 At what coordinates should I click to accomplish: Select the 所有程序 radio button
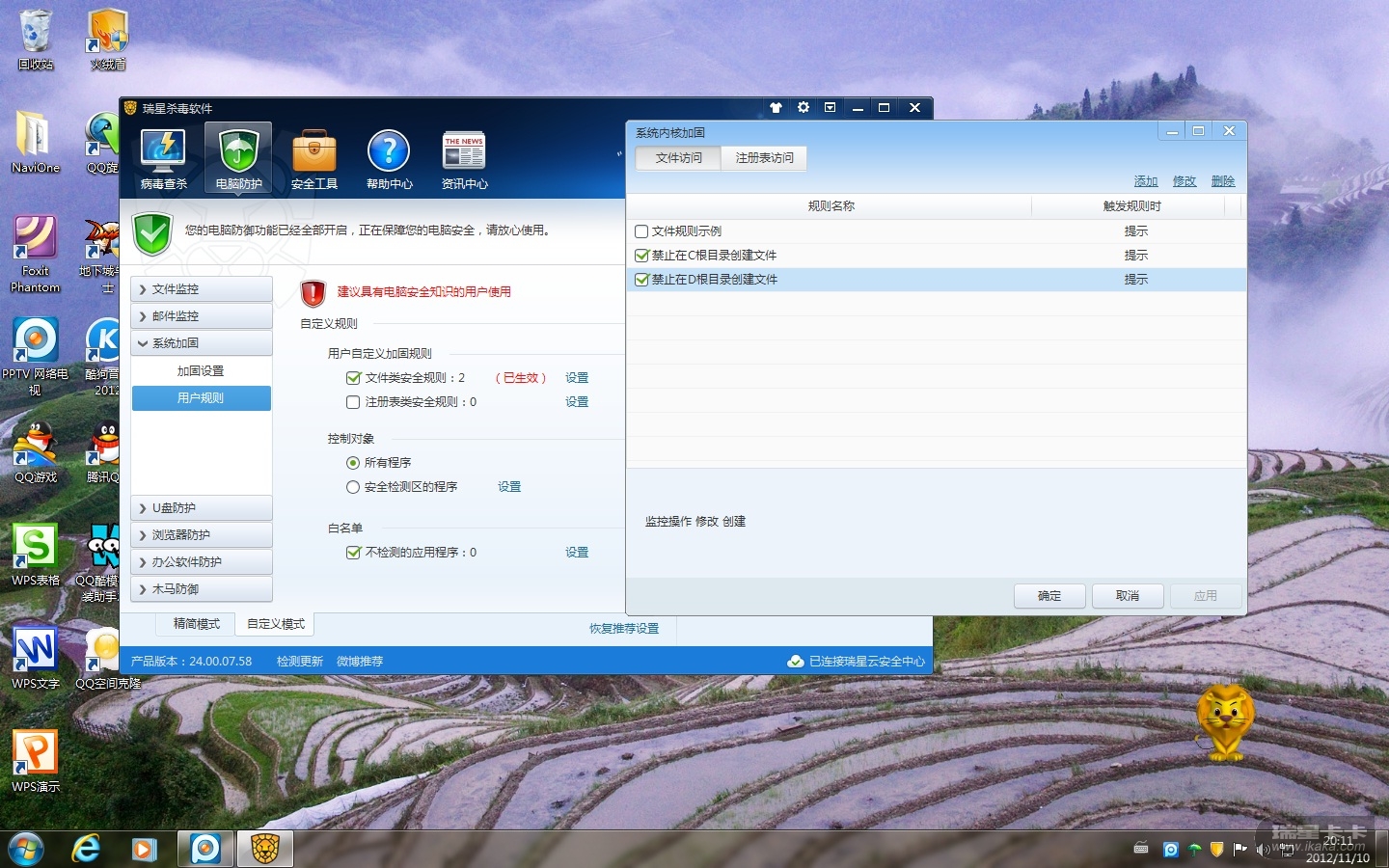click(x=353, y=463)
